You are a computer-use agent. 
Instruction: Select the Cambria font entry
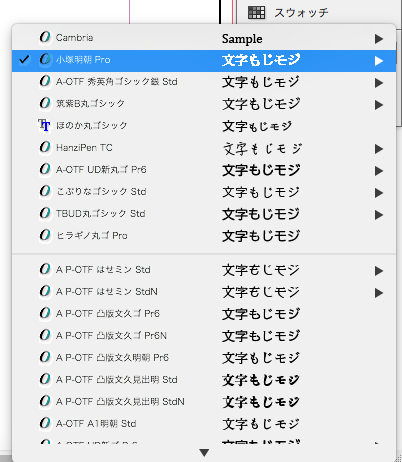point(204,38)
